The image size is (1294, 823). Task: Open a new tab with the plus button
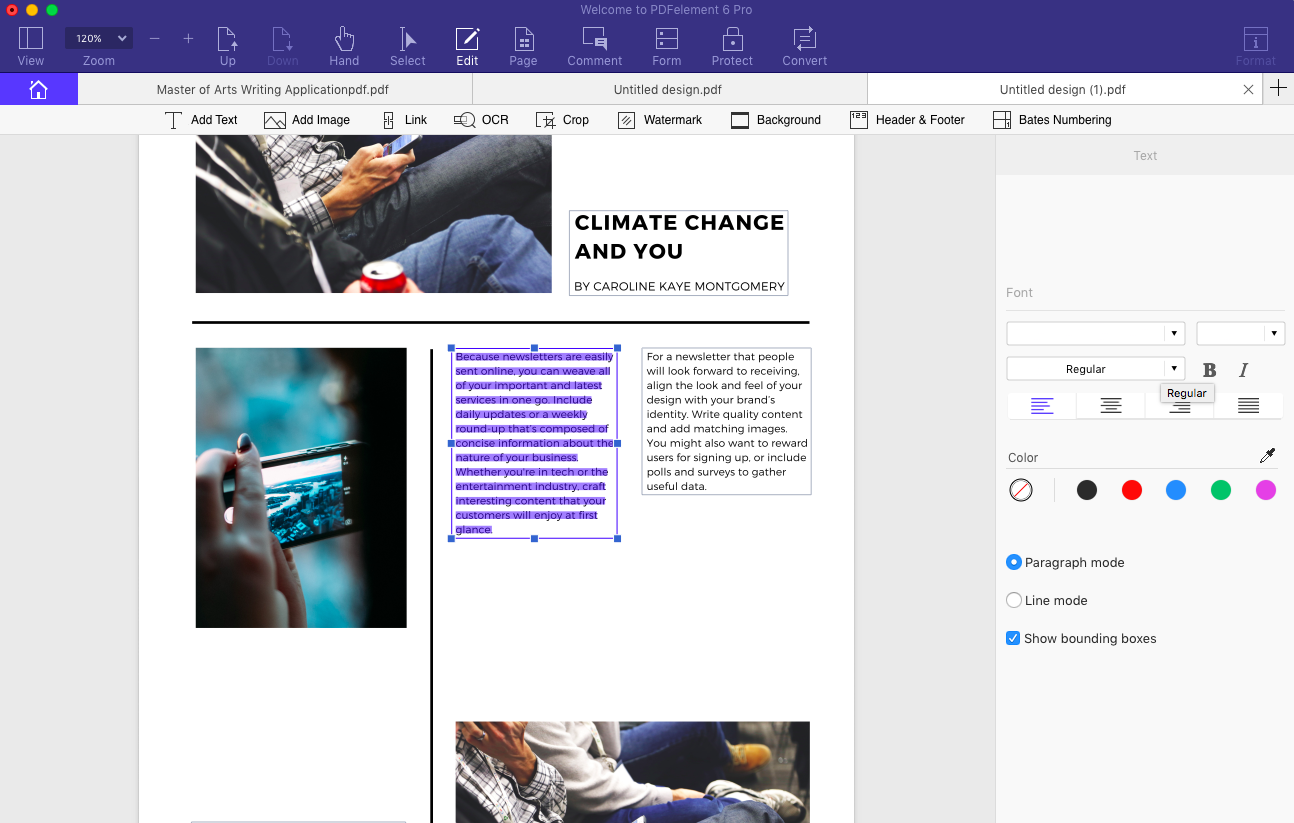[1278, 89]
